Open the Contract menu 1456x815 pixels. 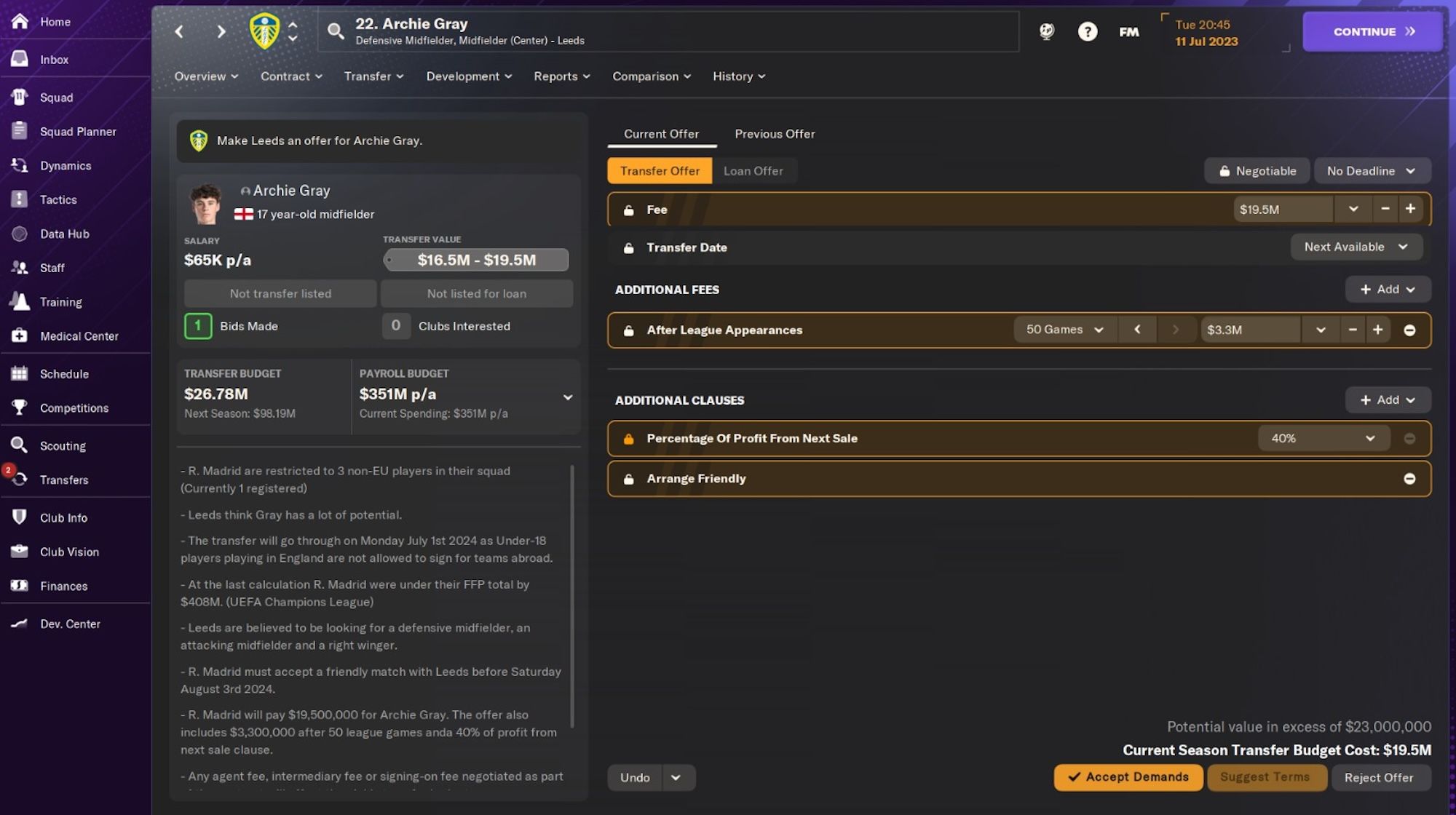[x=291, y=76]
